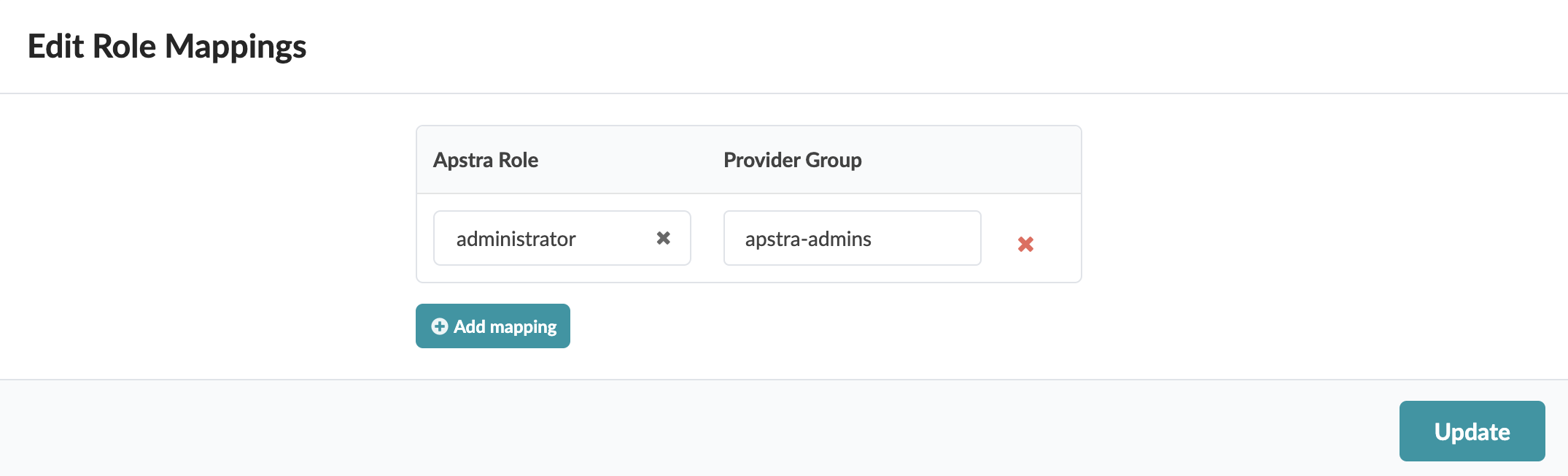Save role mappings with Update
The width and height of the screenshot is (1568, 476).
1472,431
